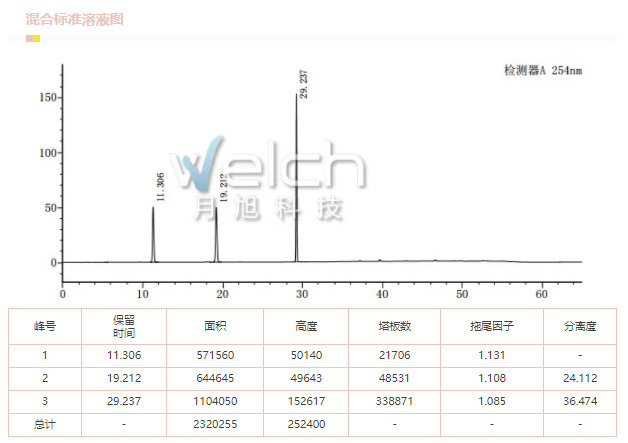The height and width of the screenshot is (443, 628).
Task: Click area value 644645
Action: (x=215, y=378)
